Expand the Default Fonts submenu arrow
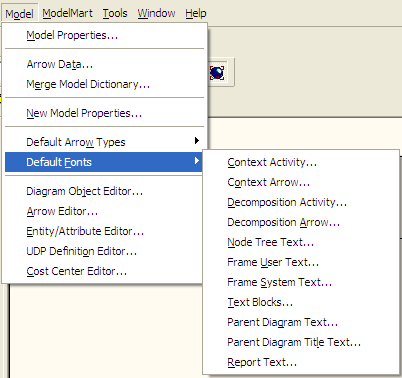 (x=197, y=161)
